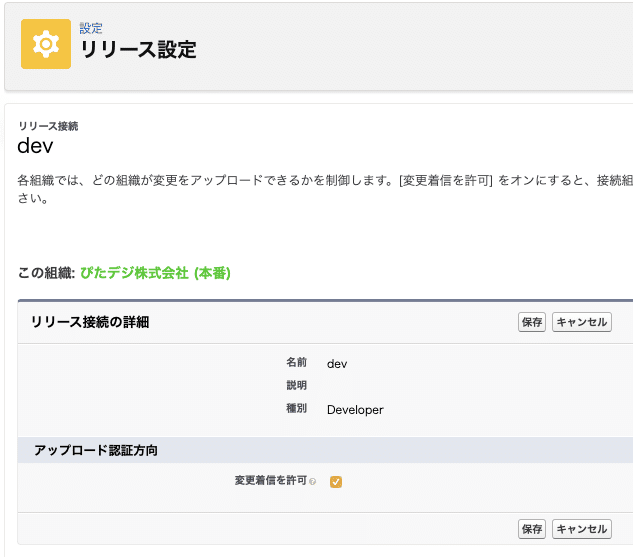This screenshot has height=557, width=633.
Task: Click the この組織: label
Action: (x=46, y=273)
